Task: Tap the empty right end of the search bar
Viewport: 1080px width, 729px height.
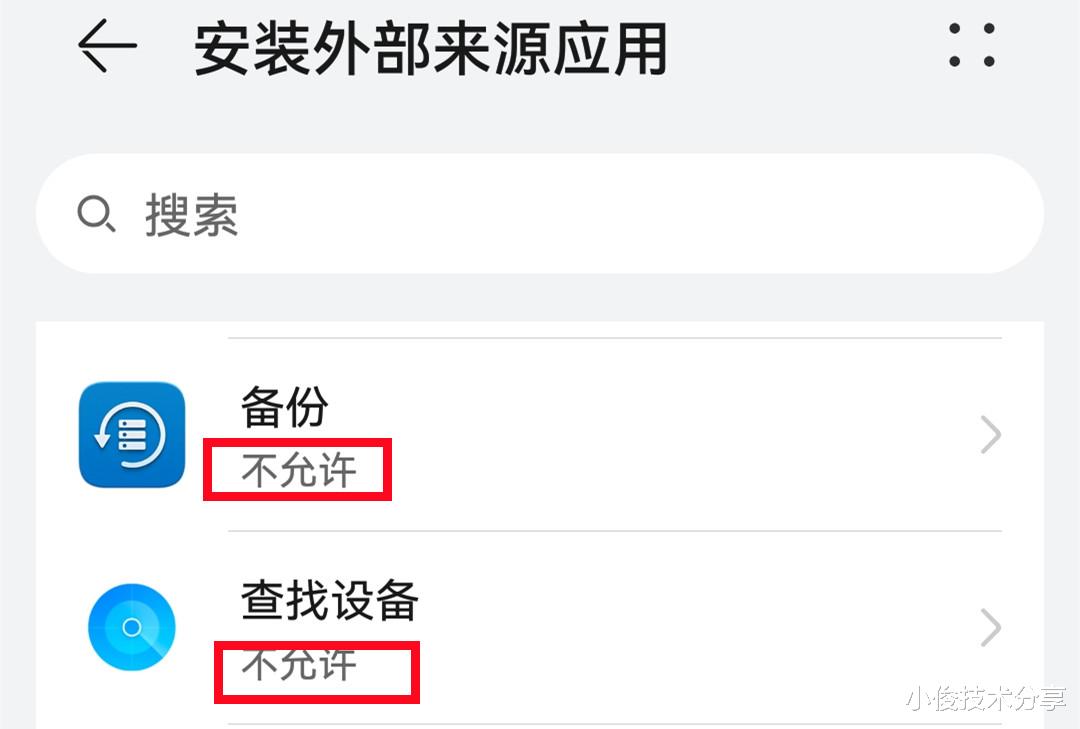Action: tap(900, 214)
